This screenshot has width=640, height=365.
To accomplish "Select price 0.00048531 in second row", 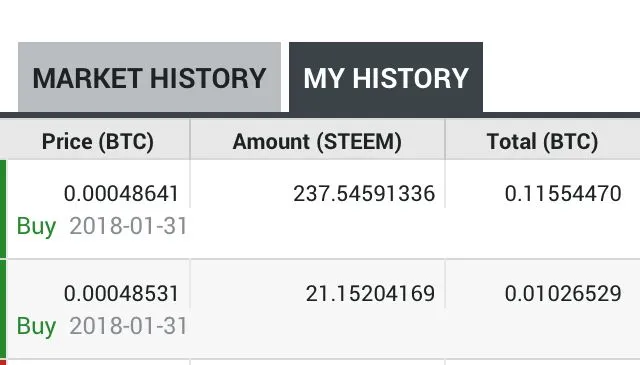I will (x=121, y=294).
